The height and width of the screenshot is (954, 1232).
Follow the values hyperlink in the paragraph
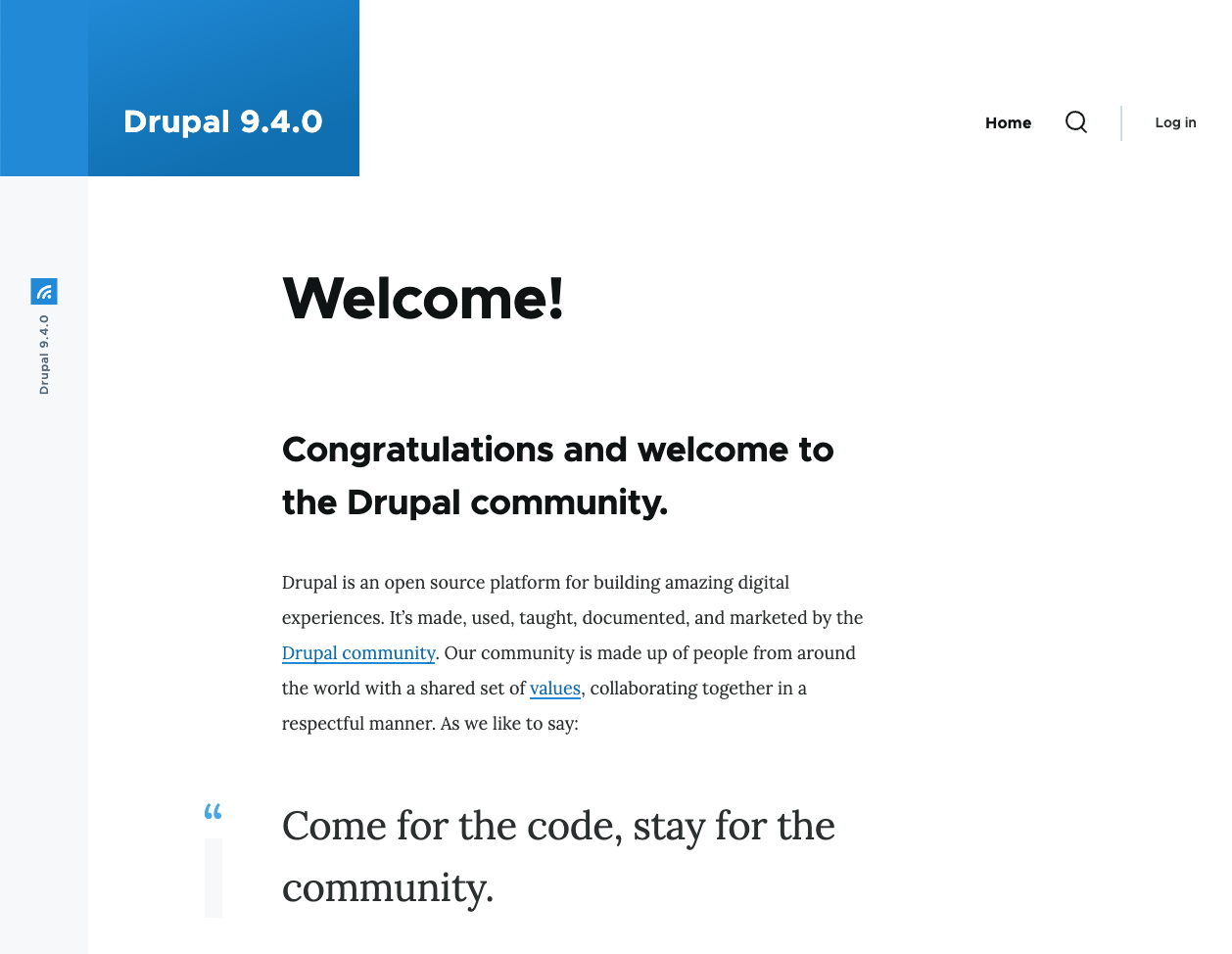click(554, 689)
